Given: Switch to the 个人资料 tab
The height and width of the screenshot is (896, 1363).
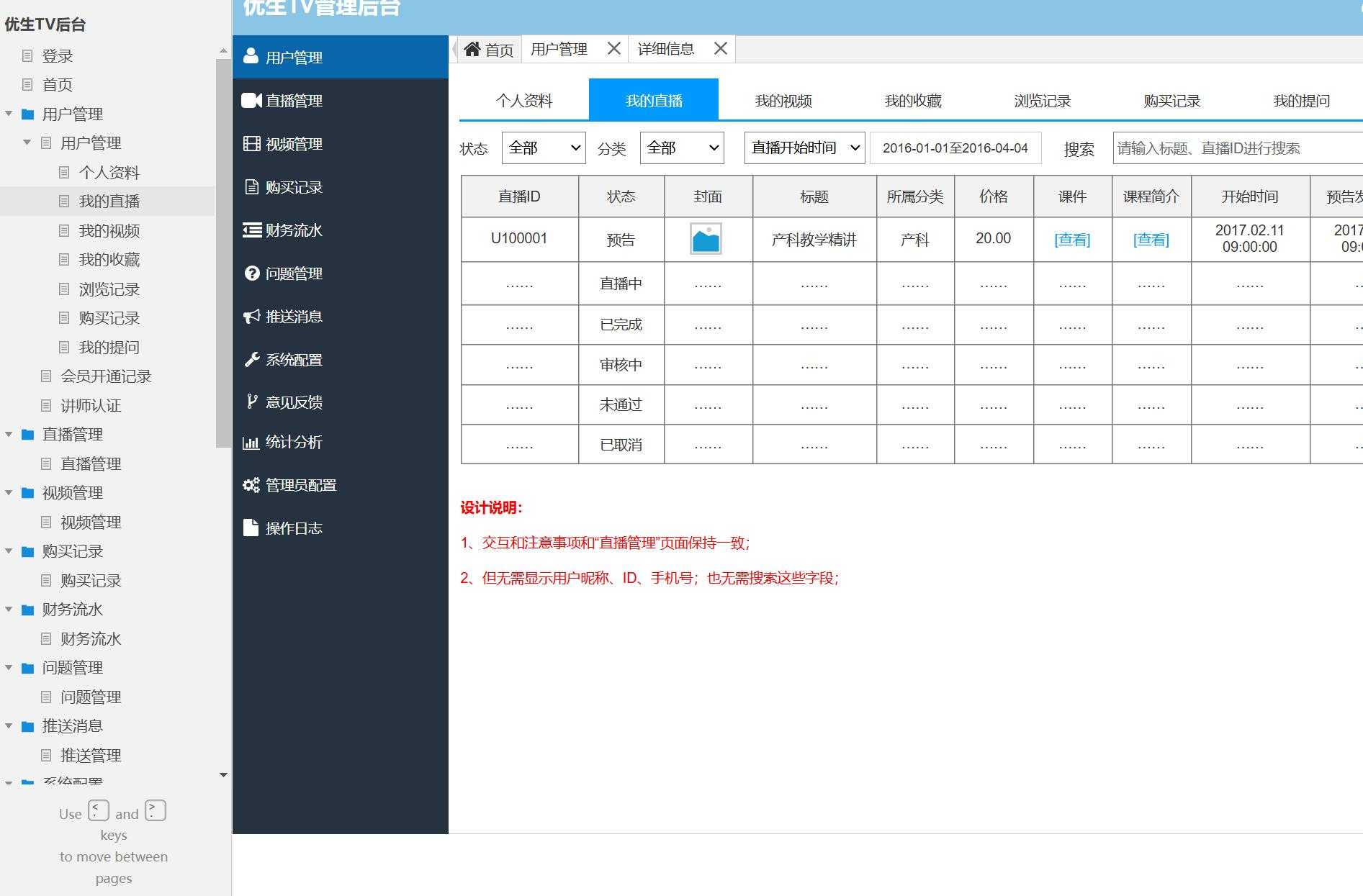Looking at the screenshot, I should 524,100.
